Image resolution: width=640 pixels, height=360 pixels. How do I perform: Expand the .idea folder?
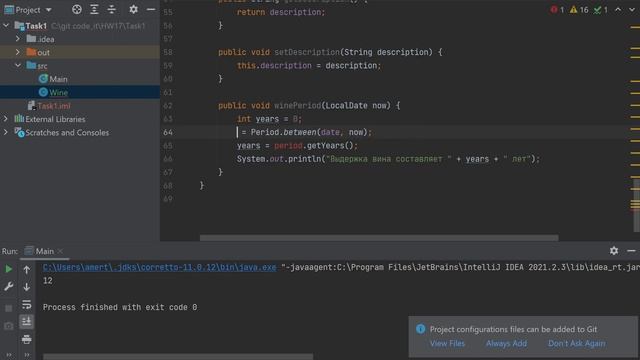(18, 39)
